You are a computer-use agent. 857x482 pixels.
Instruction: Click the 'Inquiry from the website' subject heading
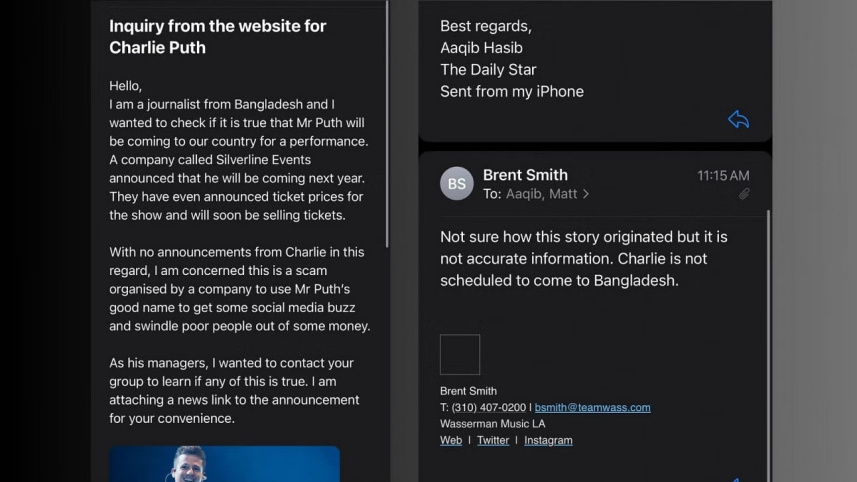218,36
